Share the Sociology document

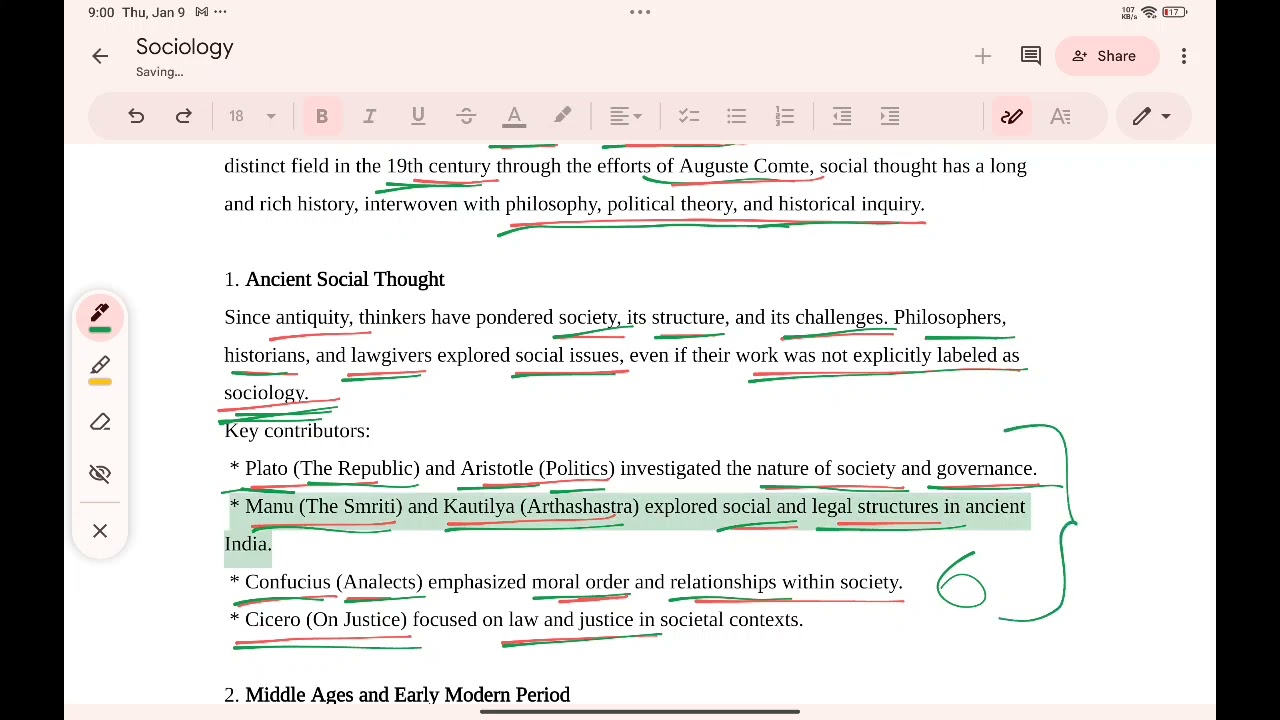coord(1108,56)
